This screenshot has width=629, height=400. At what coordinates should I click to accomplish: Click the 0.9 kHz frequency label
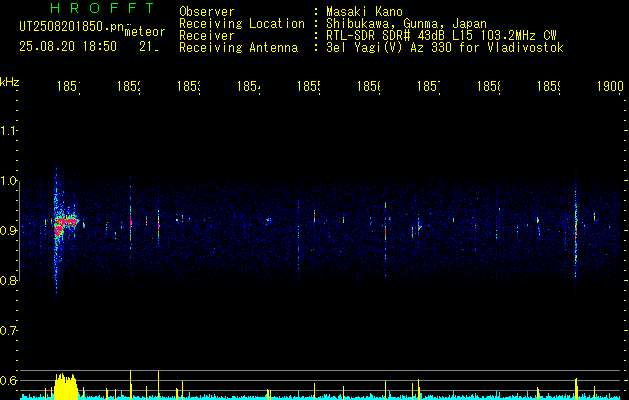[8, 231]
